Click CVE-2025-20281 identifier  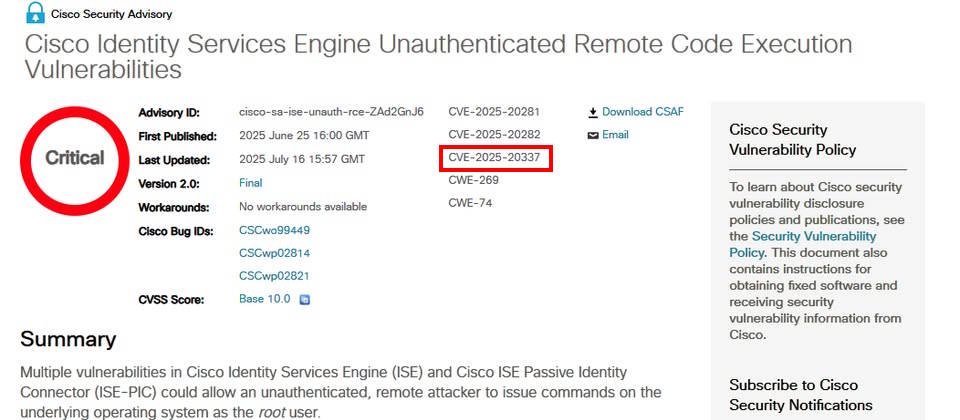click(x=494, y=112)
